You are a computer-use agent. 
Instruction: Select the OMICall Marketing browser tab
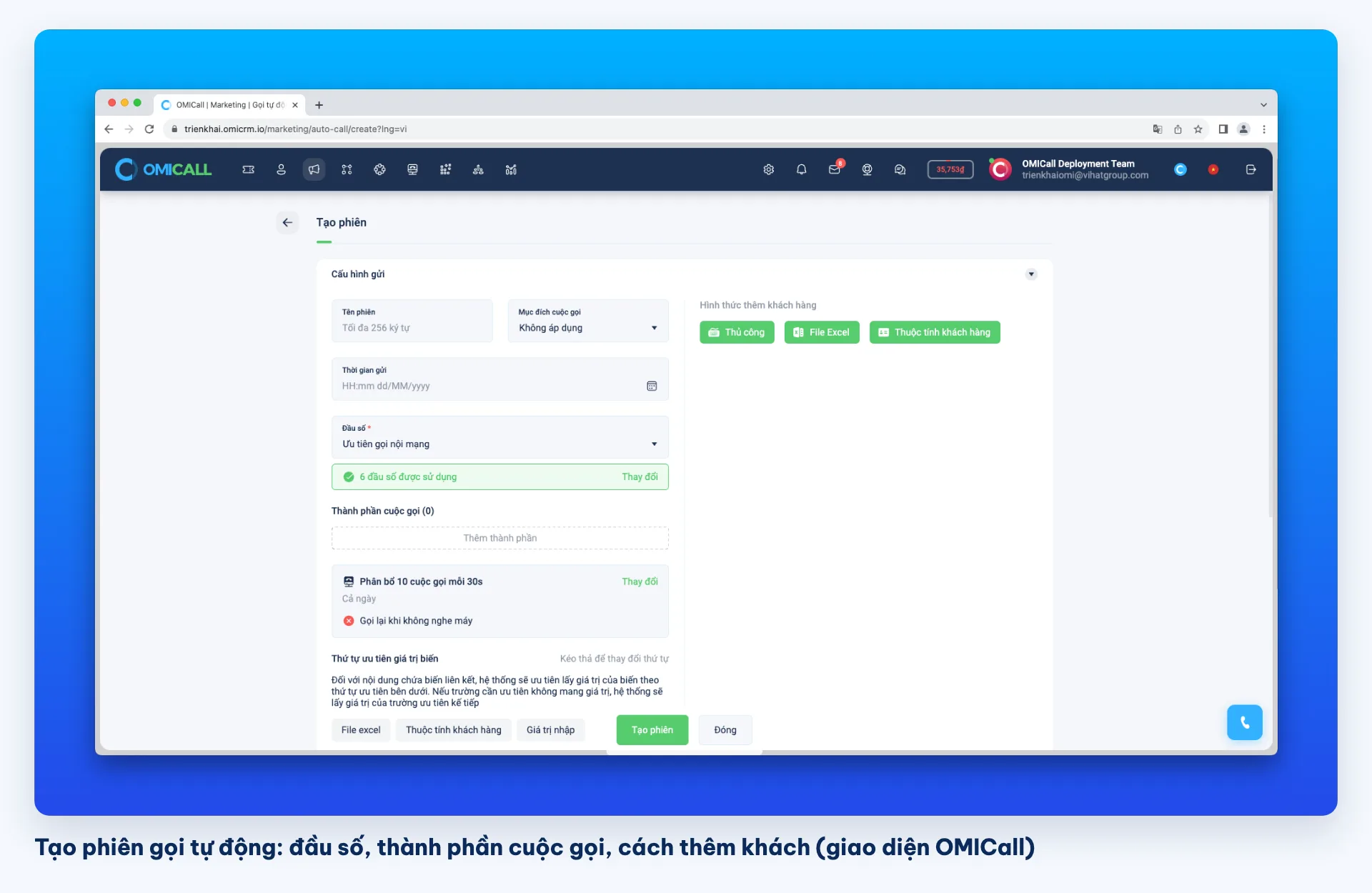pos(229,105)
